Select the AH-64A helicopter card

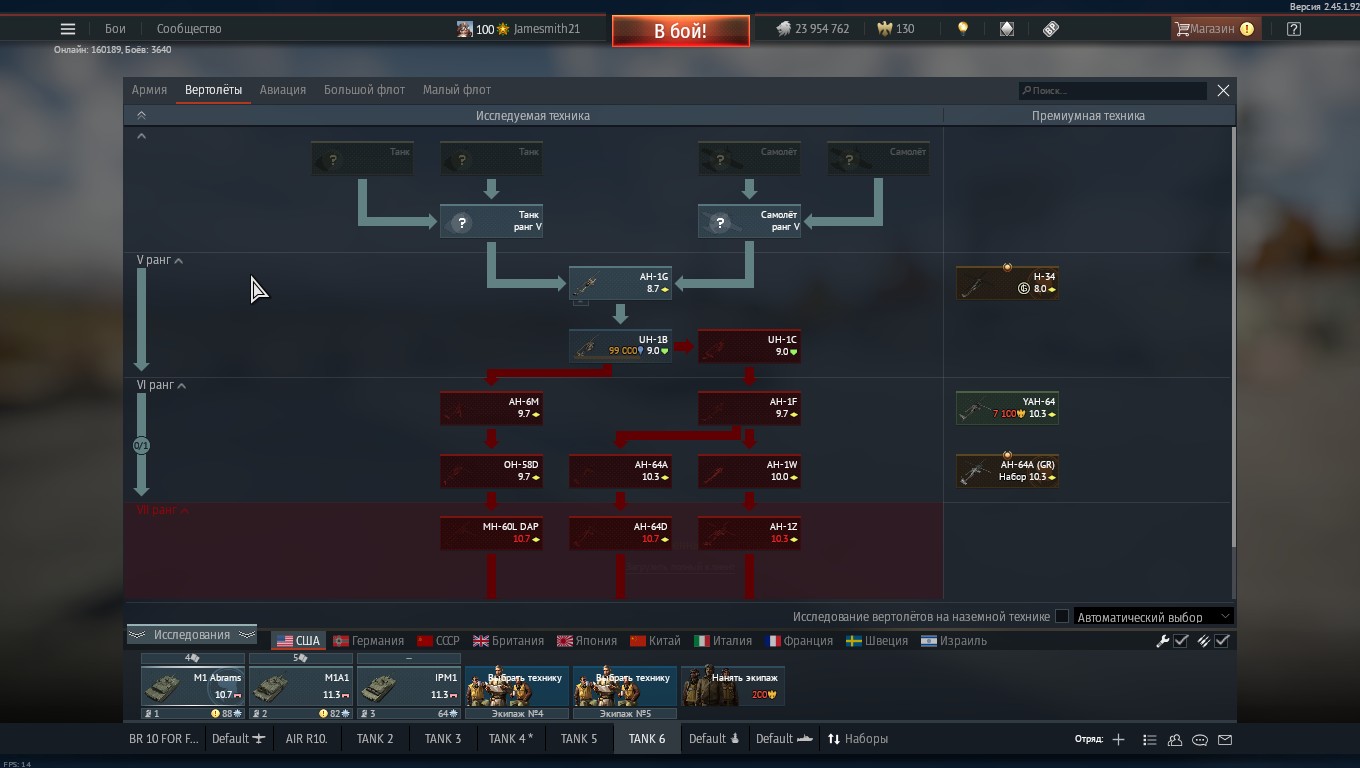pyautogui.click(x=620, y=471)
